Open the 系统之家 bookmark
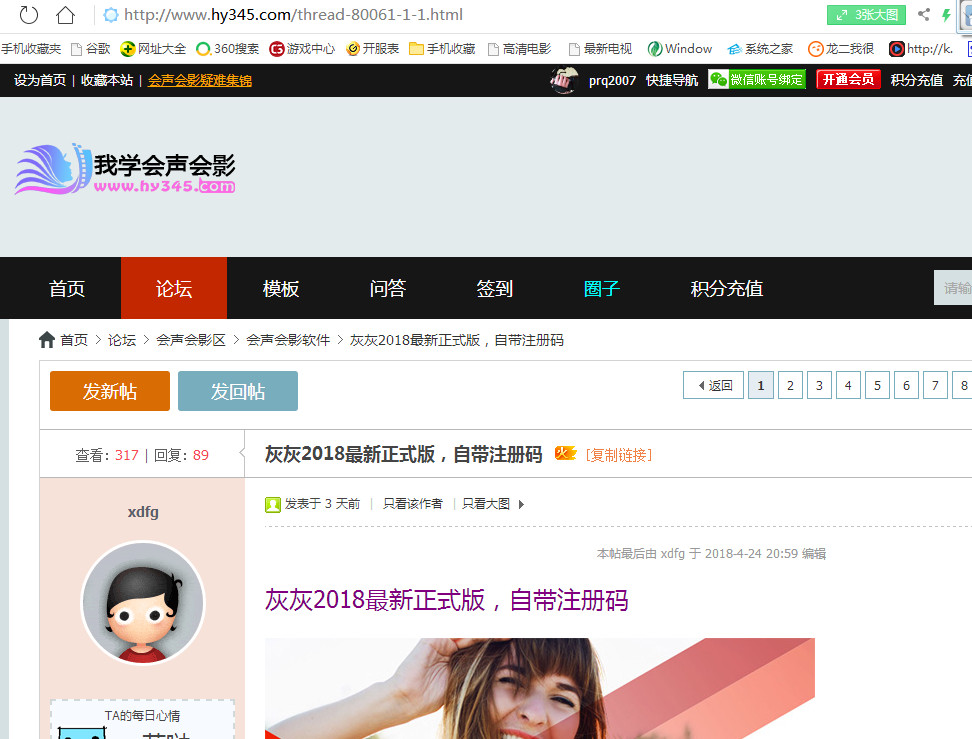This screenshot has width=972, height=739. coord(760,49)
